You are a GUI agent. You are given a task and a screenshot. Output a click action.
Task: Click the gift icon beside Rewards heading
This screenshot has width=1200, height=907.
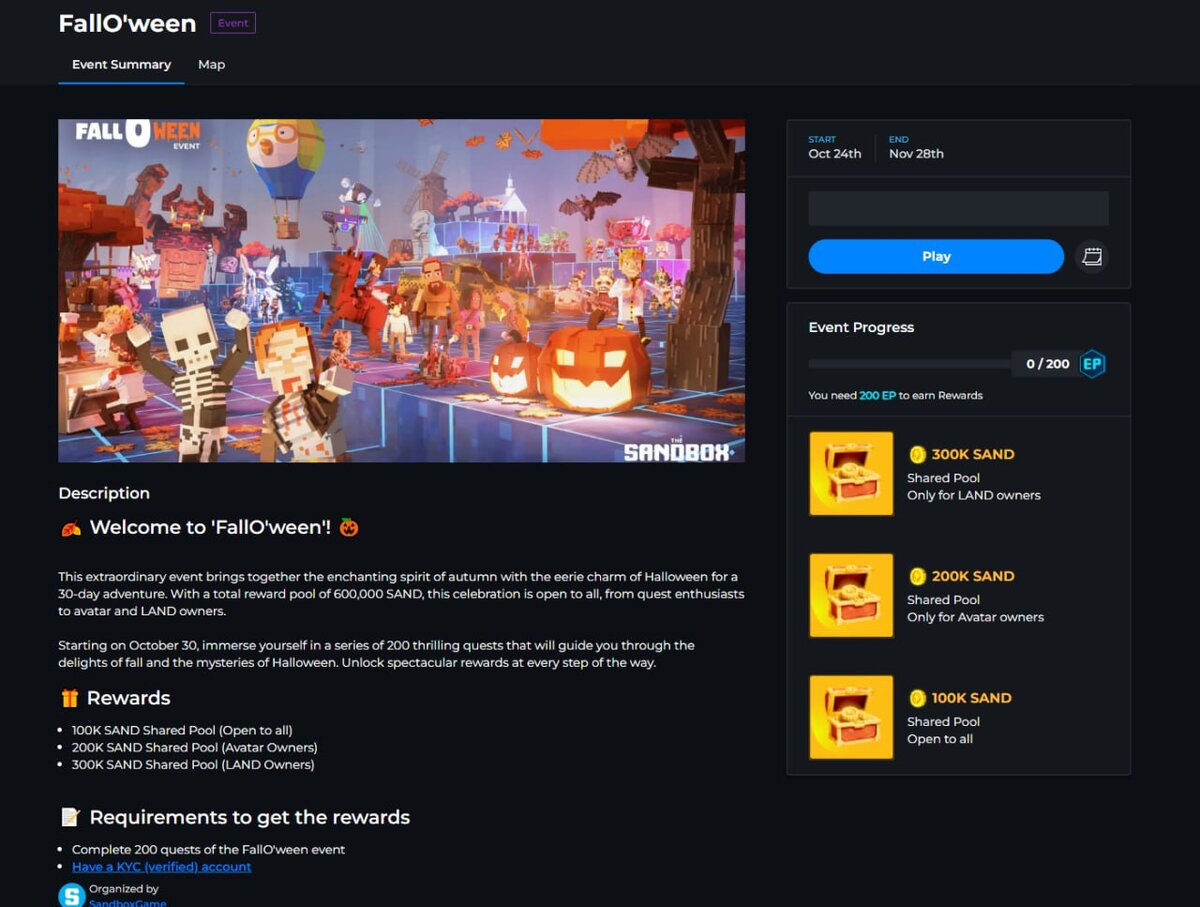tap(68, 697)
